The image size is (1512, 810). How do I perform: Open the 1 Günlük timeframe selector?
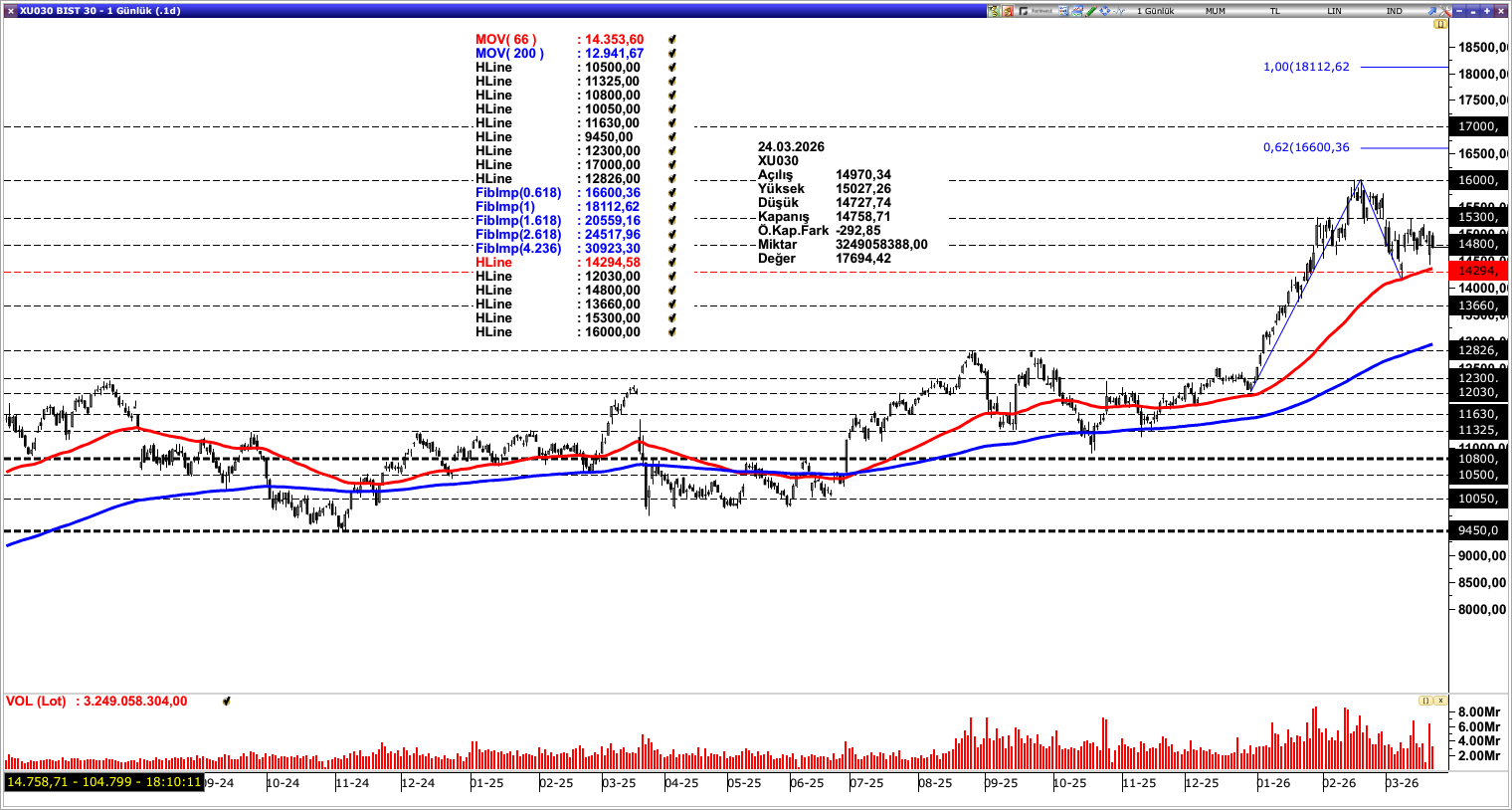[x=1156, y=9]
